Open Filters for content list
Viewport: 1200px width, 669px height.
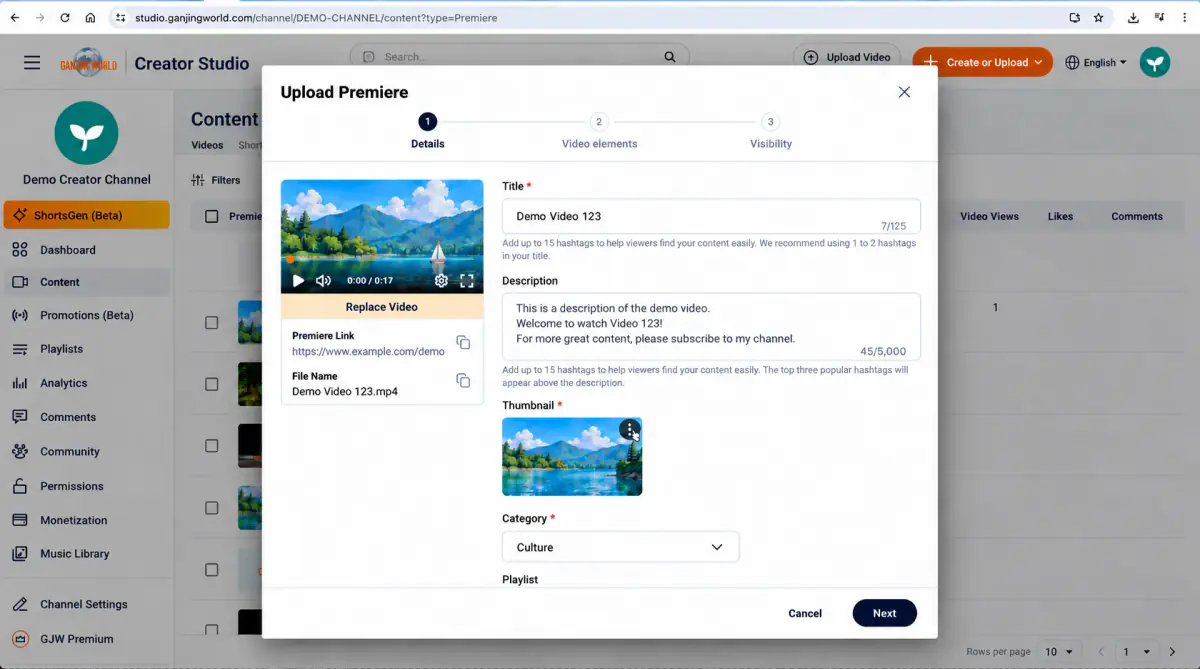[x=216, y=180]
